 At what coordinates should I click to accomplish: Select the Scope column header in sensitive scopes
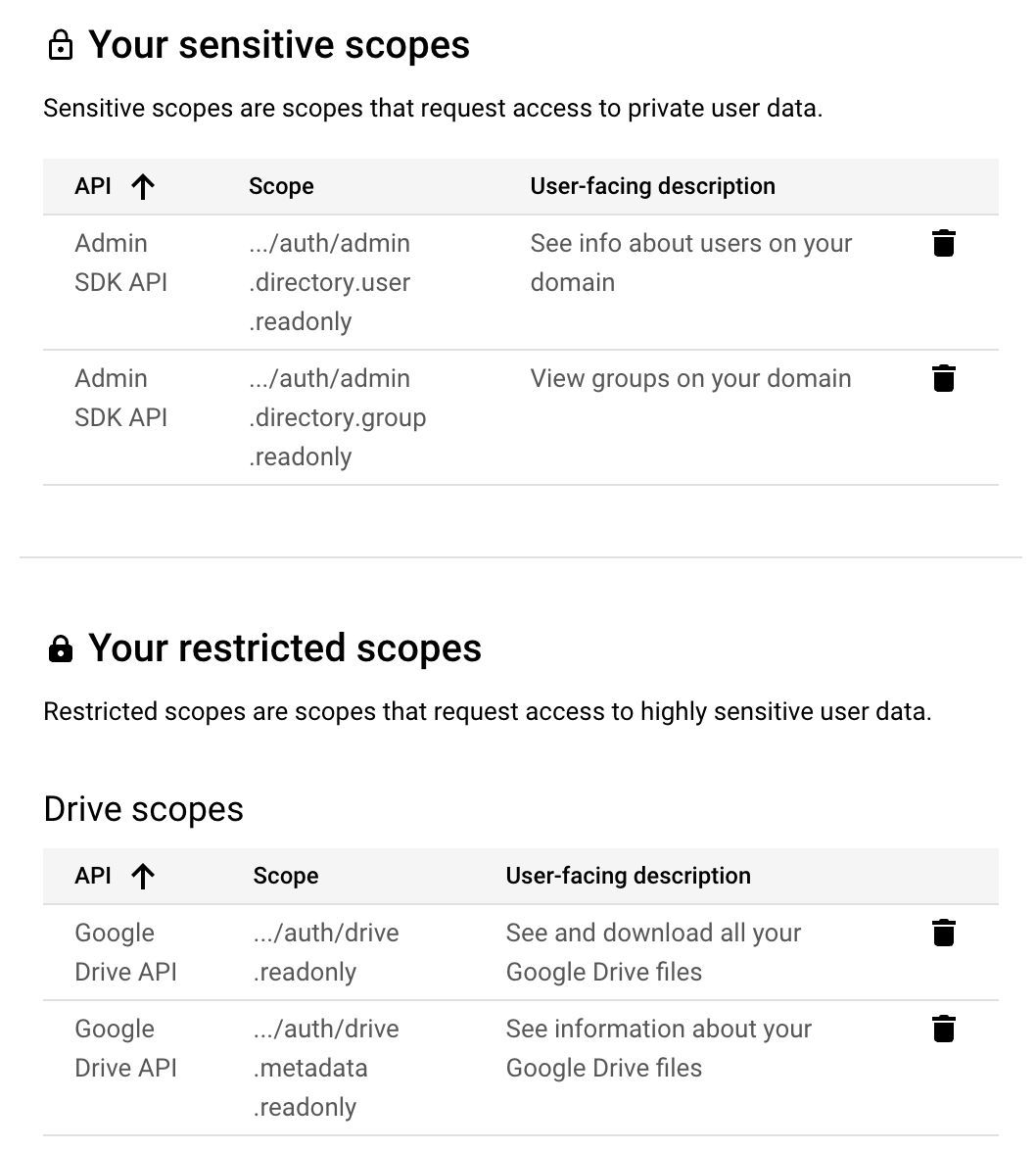pyautogui.click(x=281, y=186)
